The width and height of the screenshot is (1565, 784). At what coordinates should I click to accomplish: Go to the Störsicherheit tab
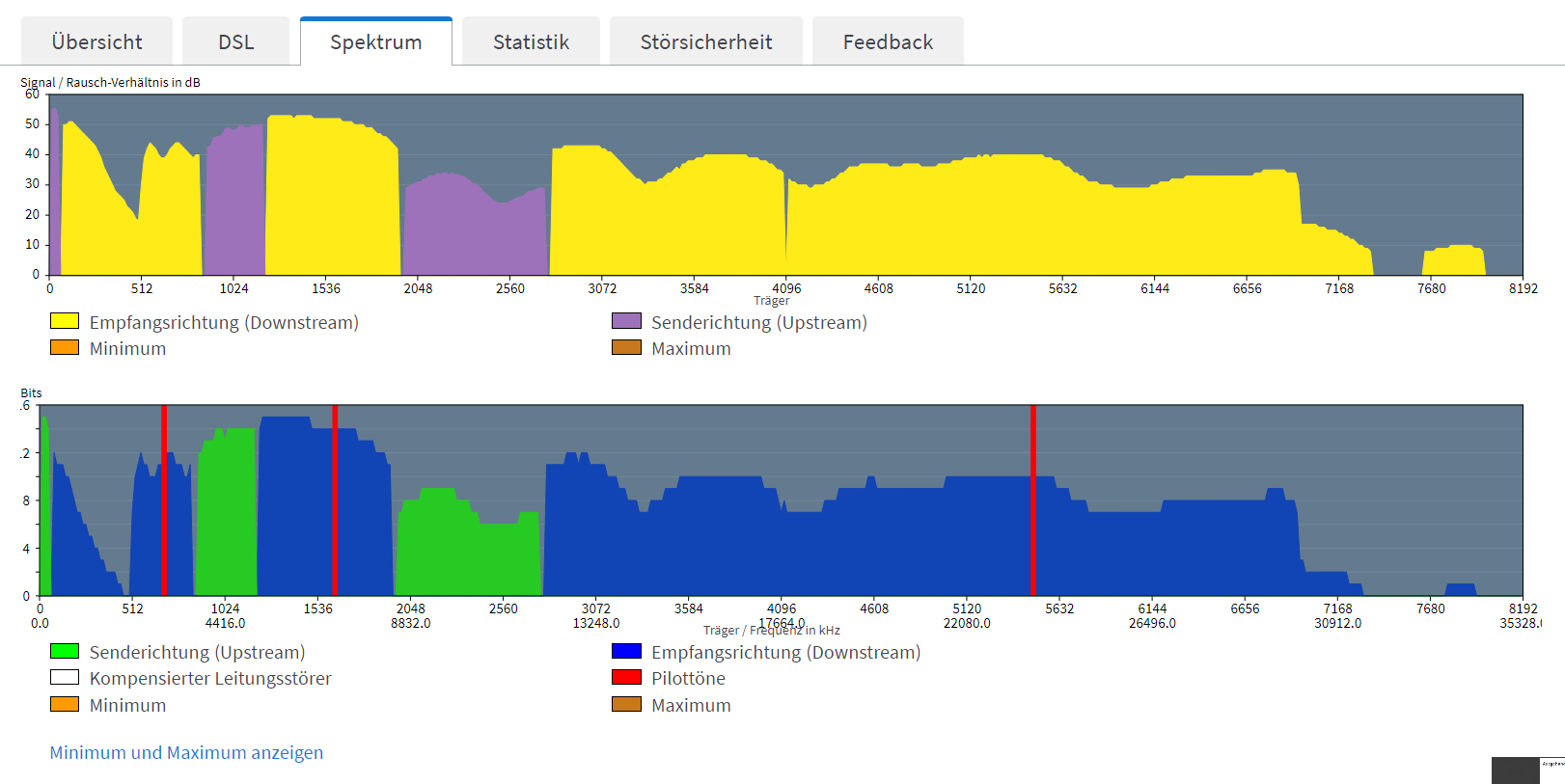coord(706,41)
